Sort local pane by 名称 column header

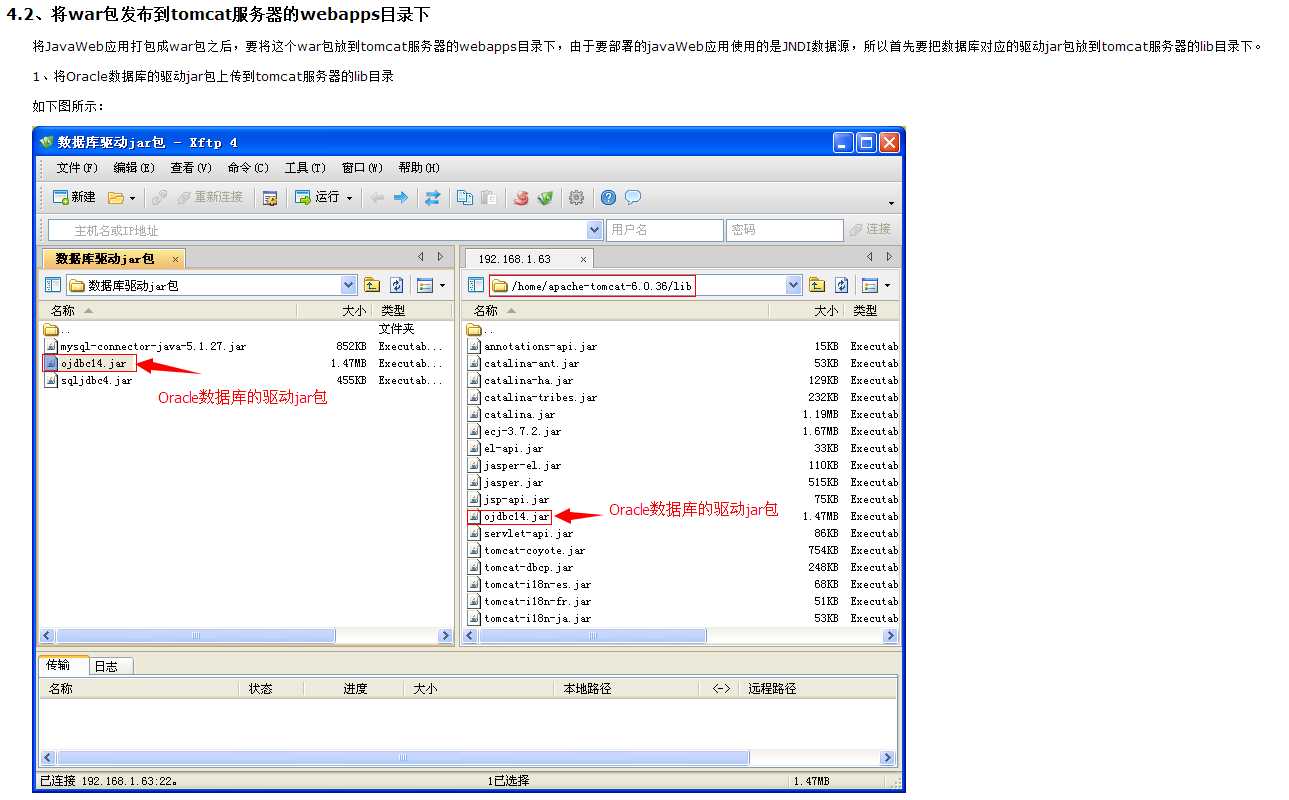click(168, 311)
